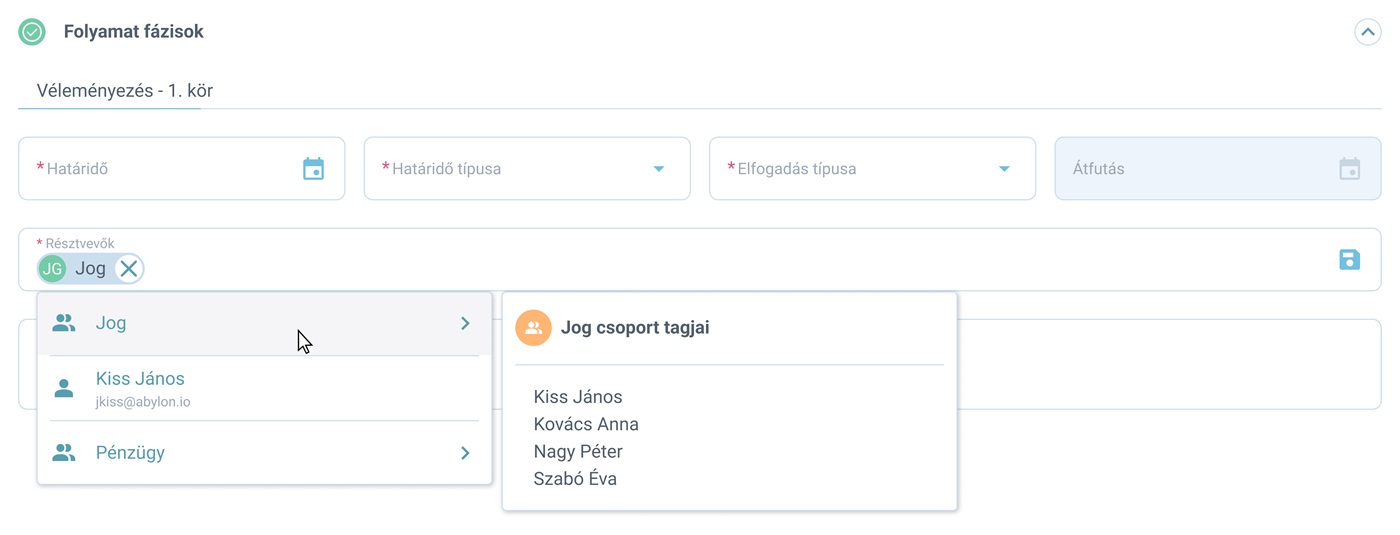Select the Véleményezés - 1. kör tab

coord(124,91)
